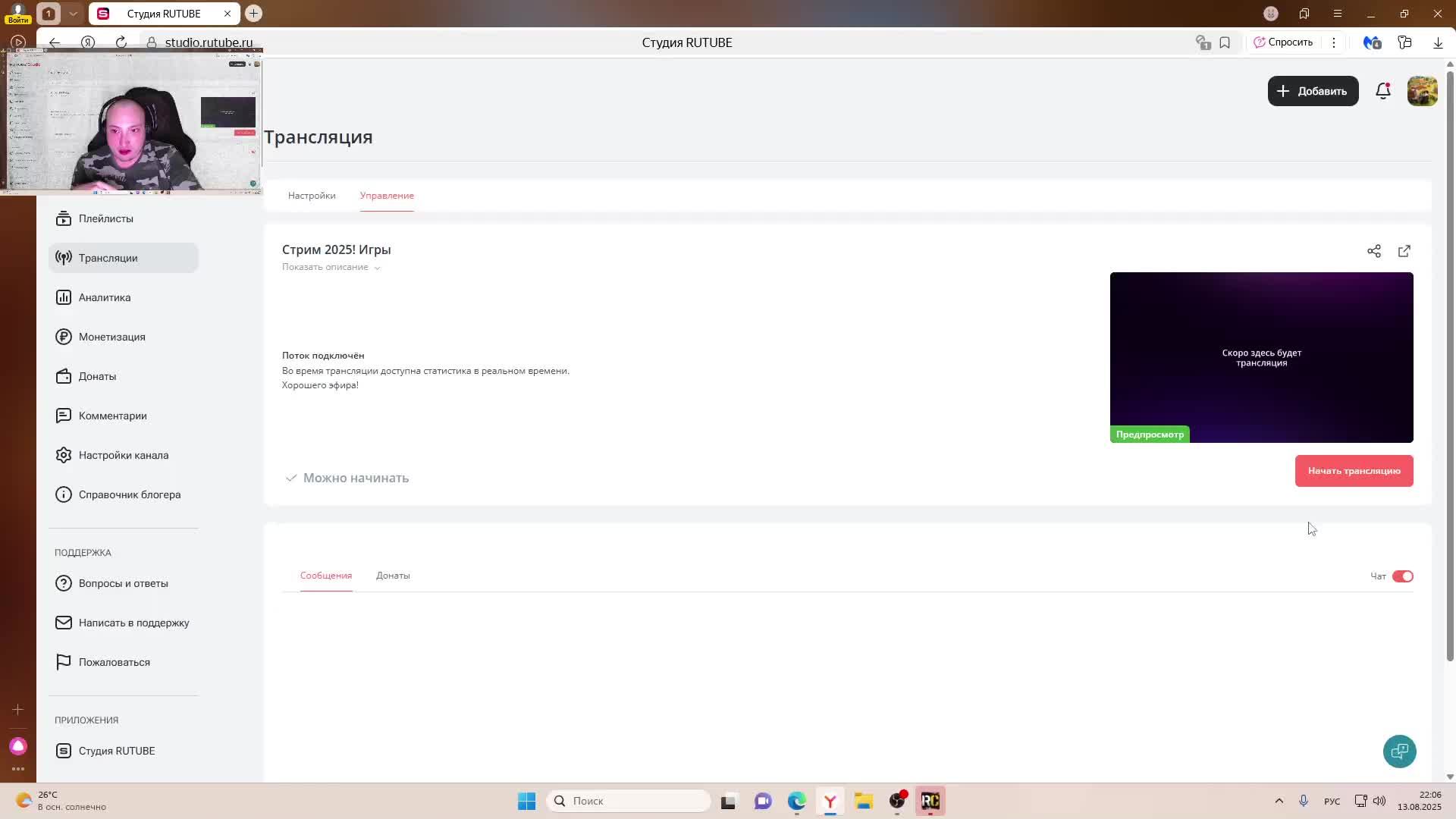Open Настройки канала in the sidebar
The height and width of the screenshot is (819, 1456).
point(123,455)
